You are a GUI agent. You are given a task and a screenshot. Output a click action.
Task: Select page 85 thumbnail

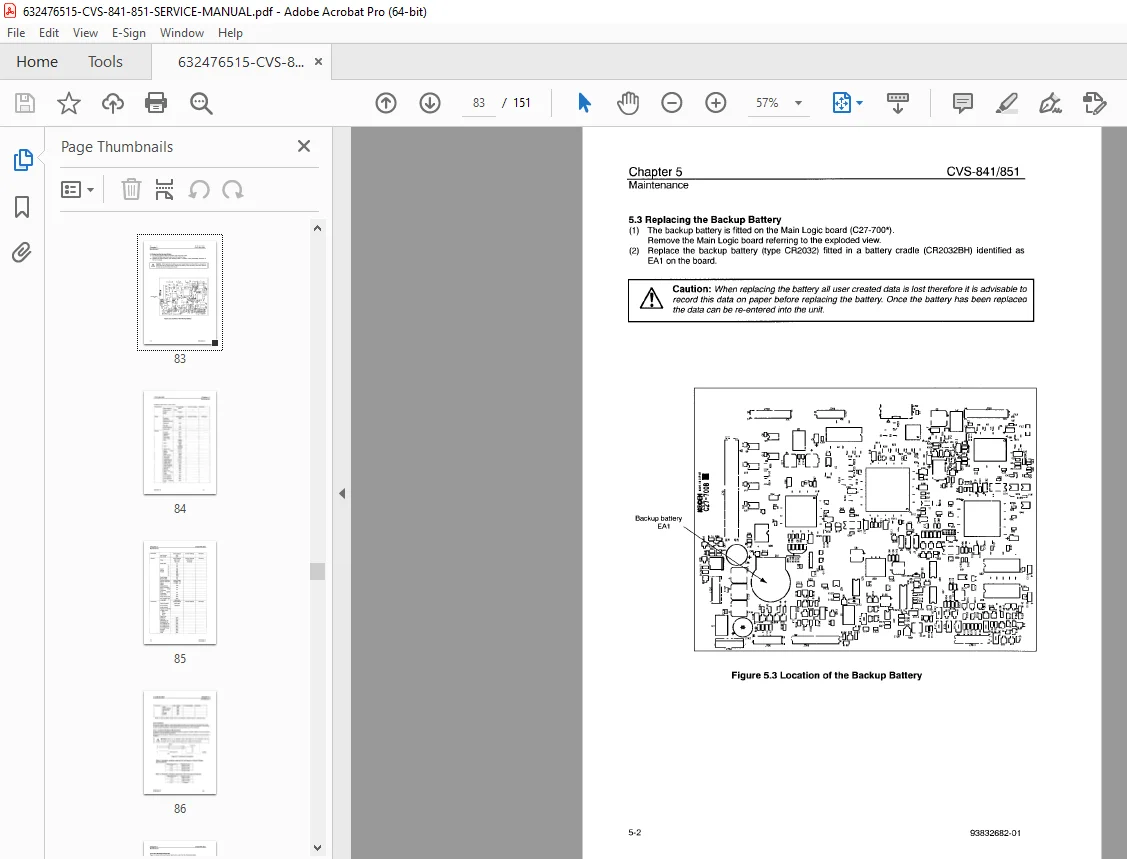[x=180, y=592]
